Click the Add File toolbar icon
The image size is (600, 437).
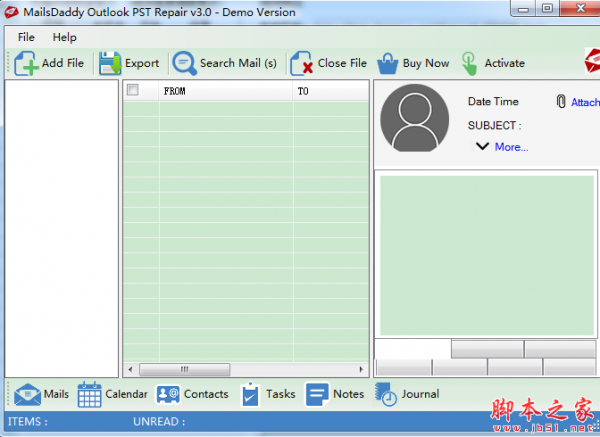[27, 63]
